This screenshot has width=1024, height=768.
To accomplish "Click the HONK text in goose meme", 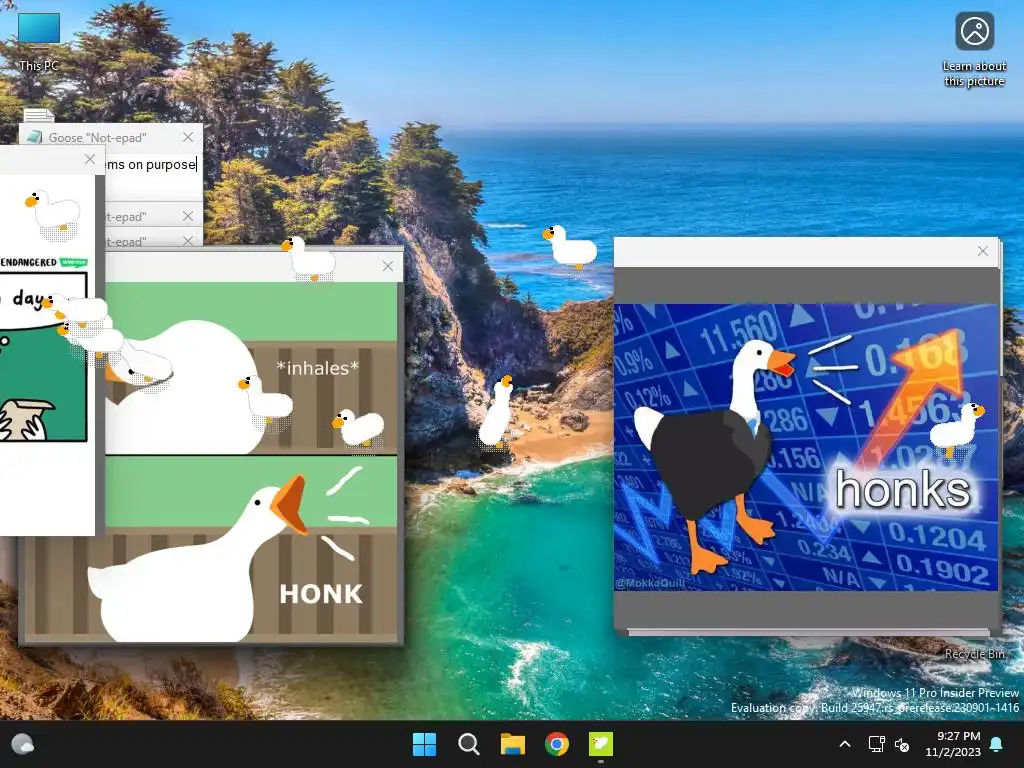I will pyautogui.click(x=321, y=594).
